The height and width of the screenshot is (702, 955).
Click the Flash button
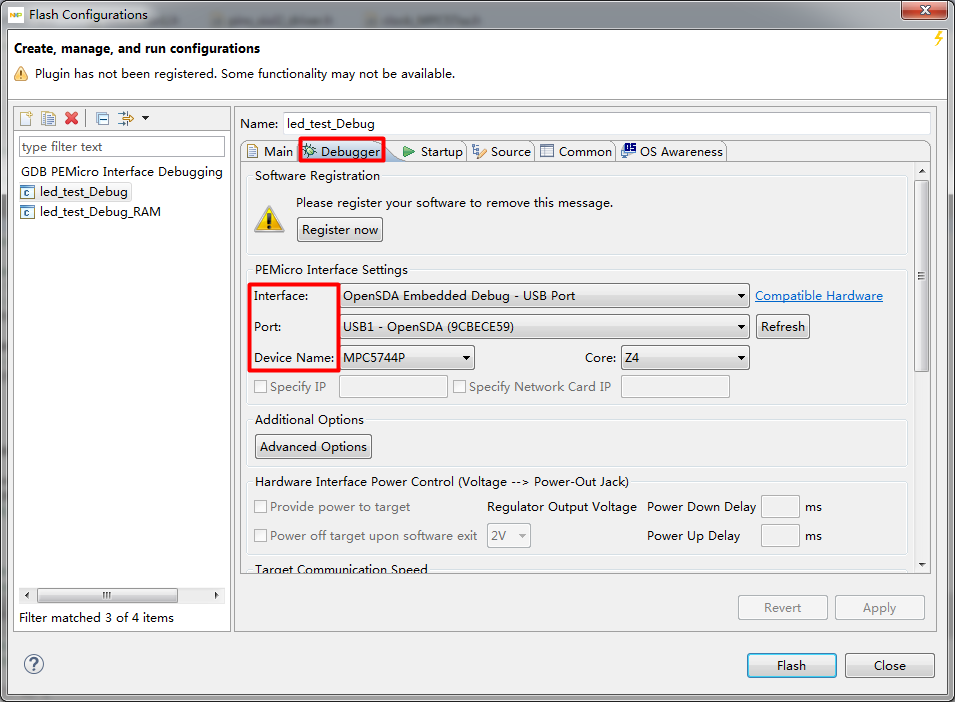click(x=791, y=665)
